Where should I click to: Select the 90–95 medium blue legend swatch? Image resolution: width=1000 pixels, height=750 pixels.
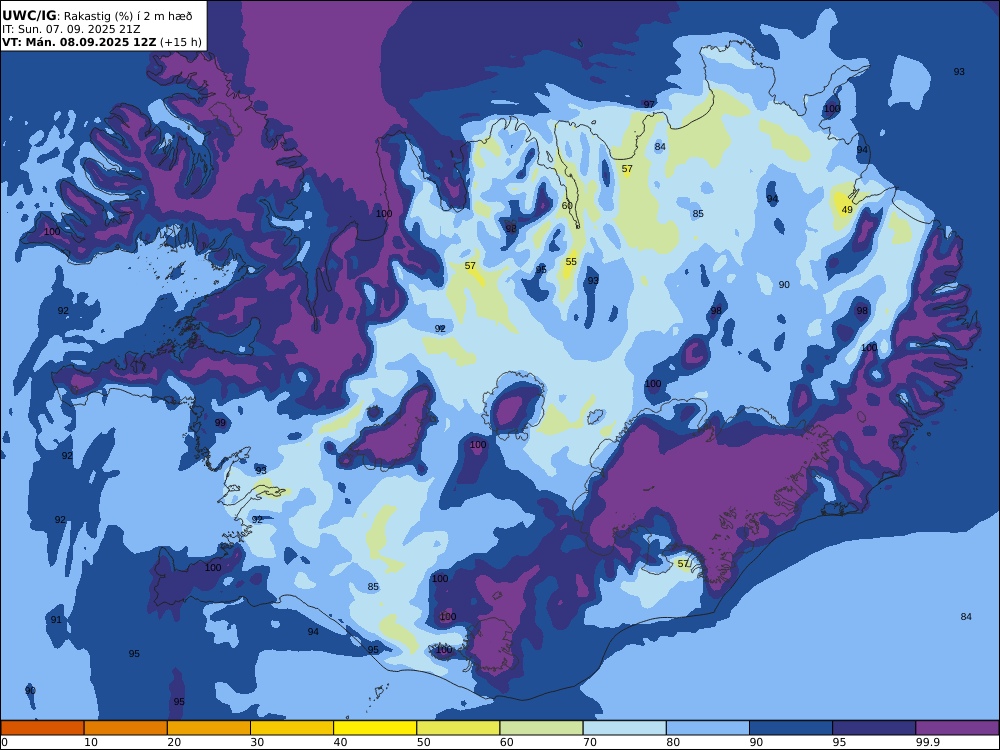coord(791,728)
